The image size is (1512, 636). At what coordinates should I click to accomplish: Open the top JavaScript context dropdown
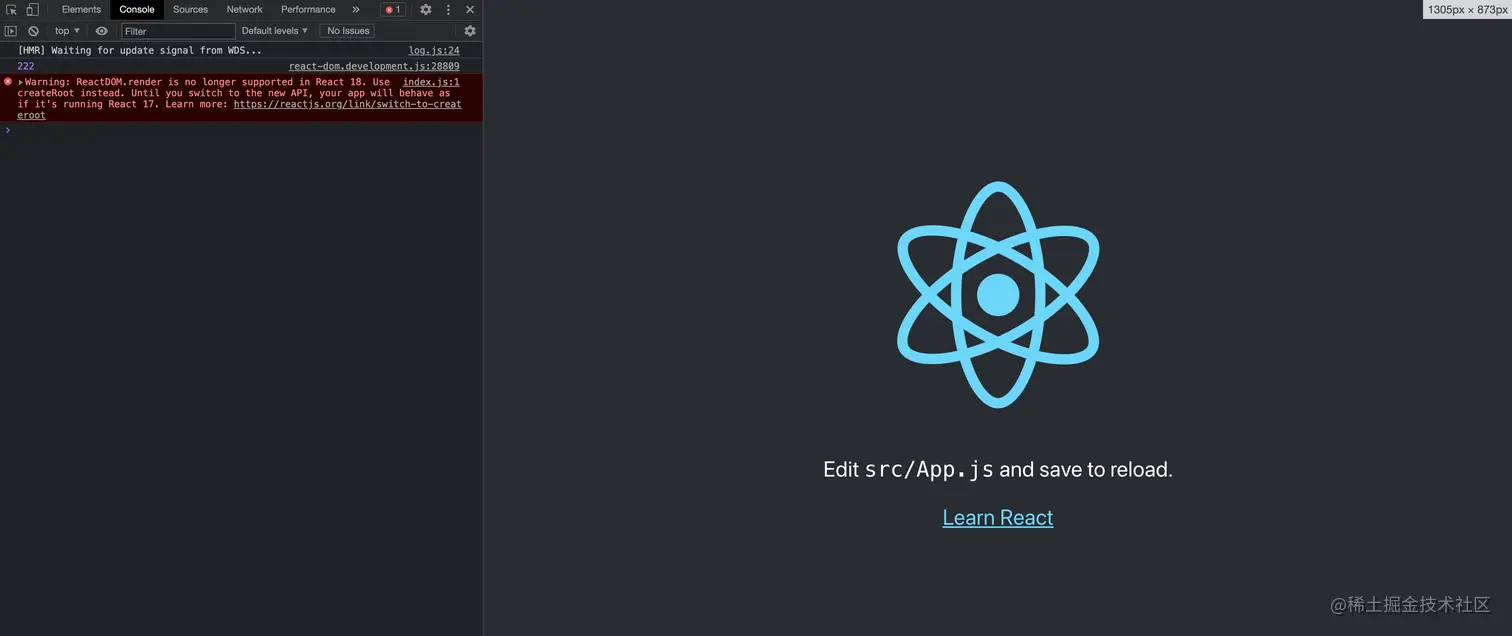pyautogui.click(x=67, y=31)
